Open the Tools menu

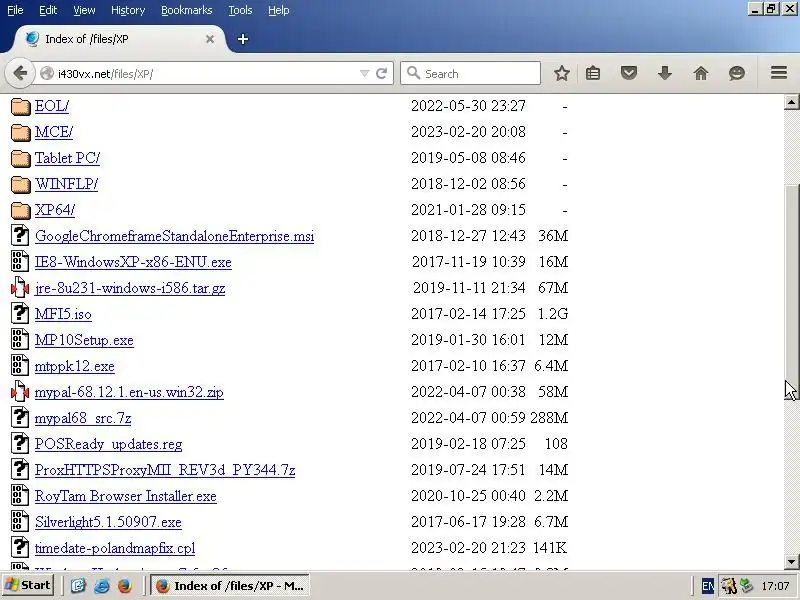point(240,10)
